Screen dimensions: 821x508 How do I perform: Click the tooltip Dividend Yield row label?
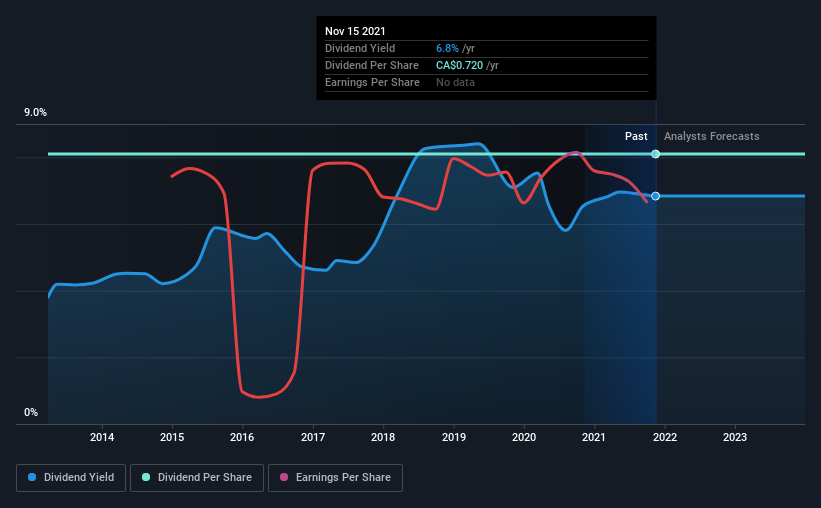click(x=360, y=48)
